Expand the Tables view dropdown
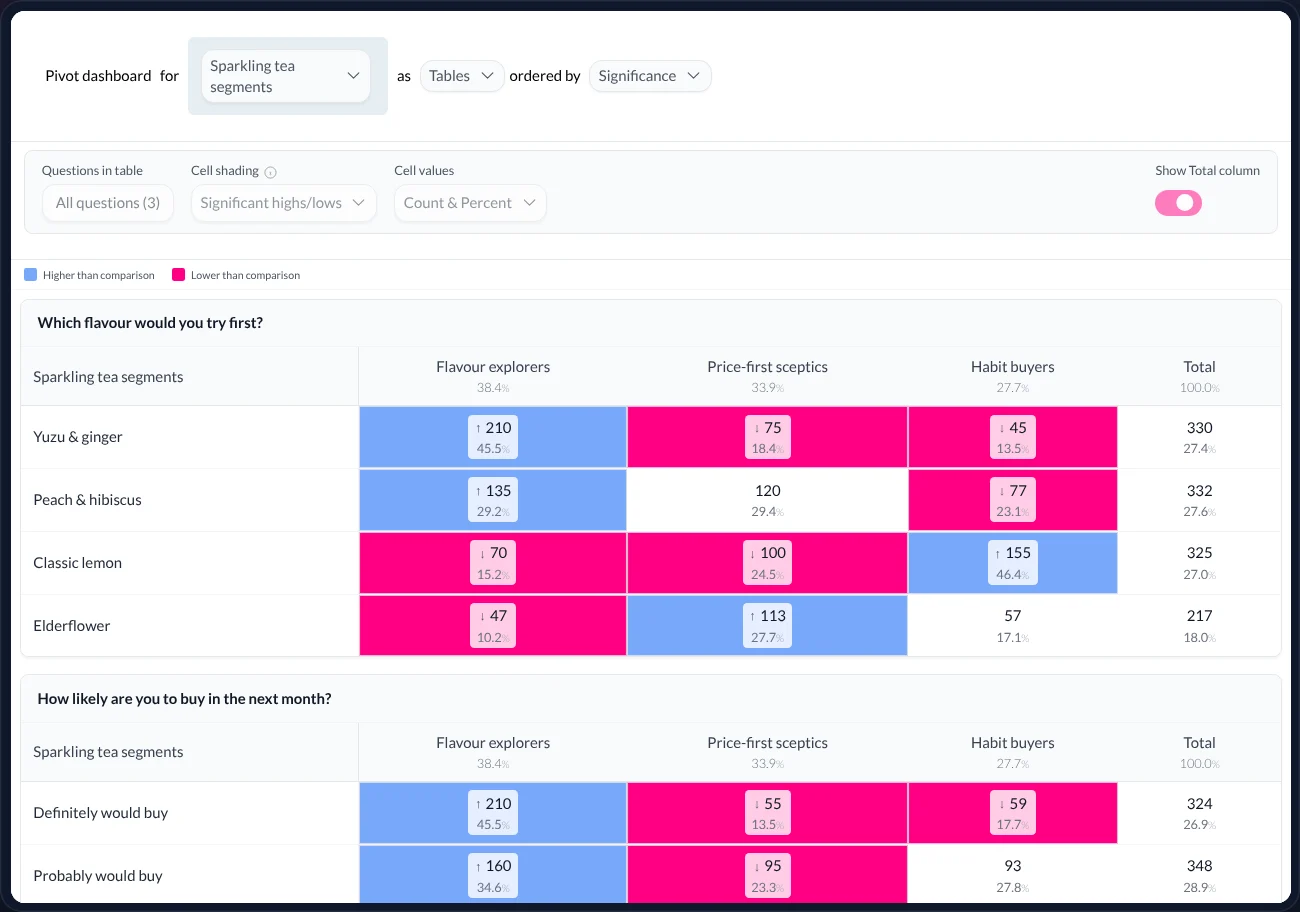 tap(461, 76)
